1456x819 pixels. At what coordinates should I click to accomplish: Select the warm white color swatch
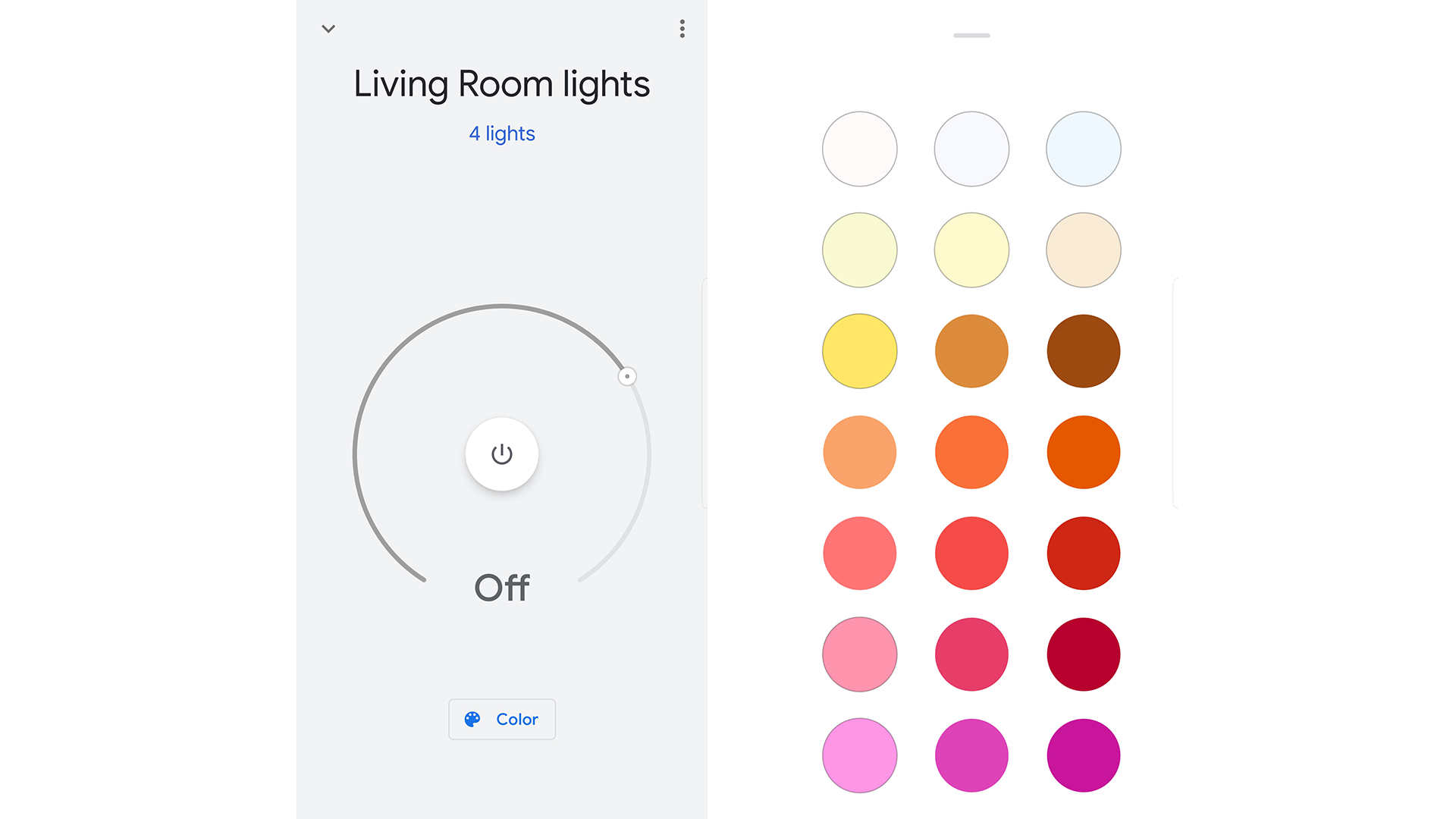click(858, 148)
